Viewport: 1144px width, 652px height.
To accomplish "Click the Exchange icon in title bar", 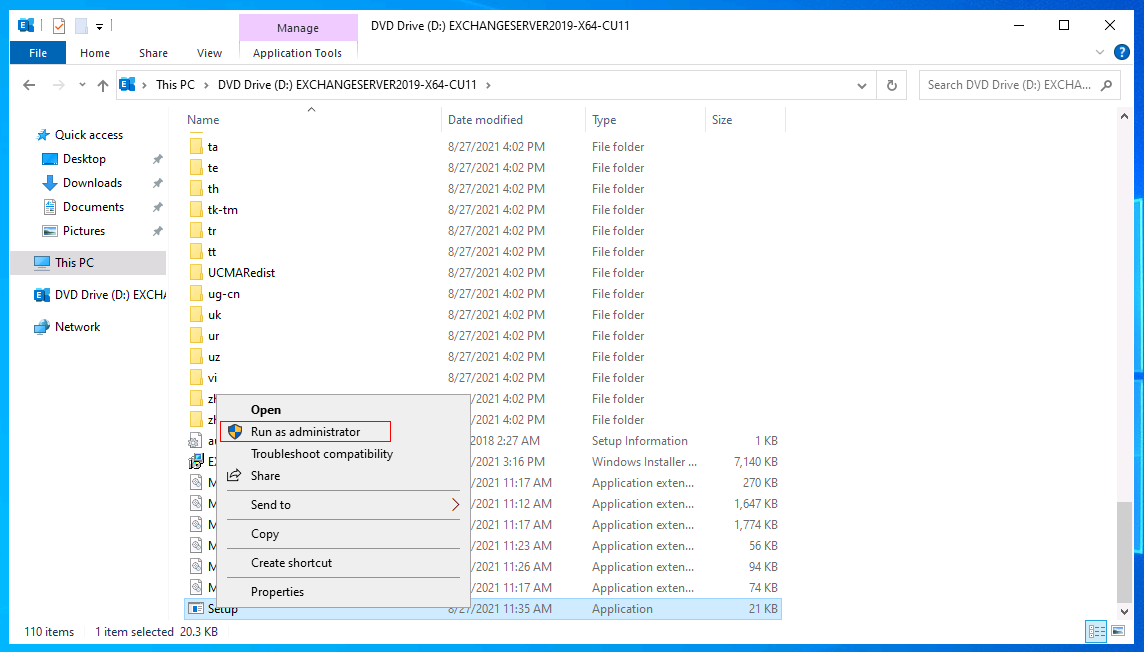I will (x=26, y=26).
